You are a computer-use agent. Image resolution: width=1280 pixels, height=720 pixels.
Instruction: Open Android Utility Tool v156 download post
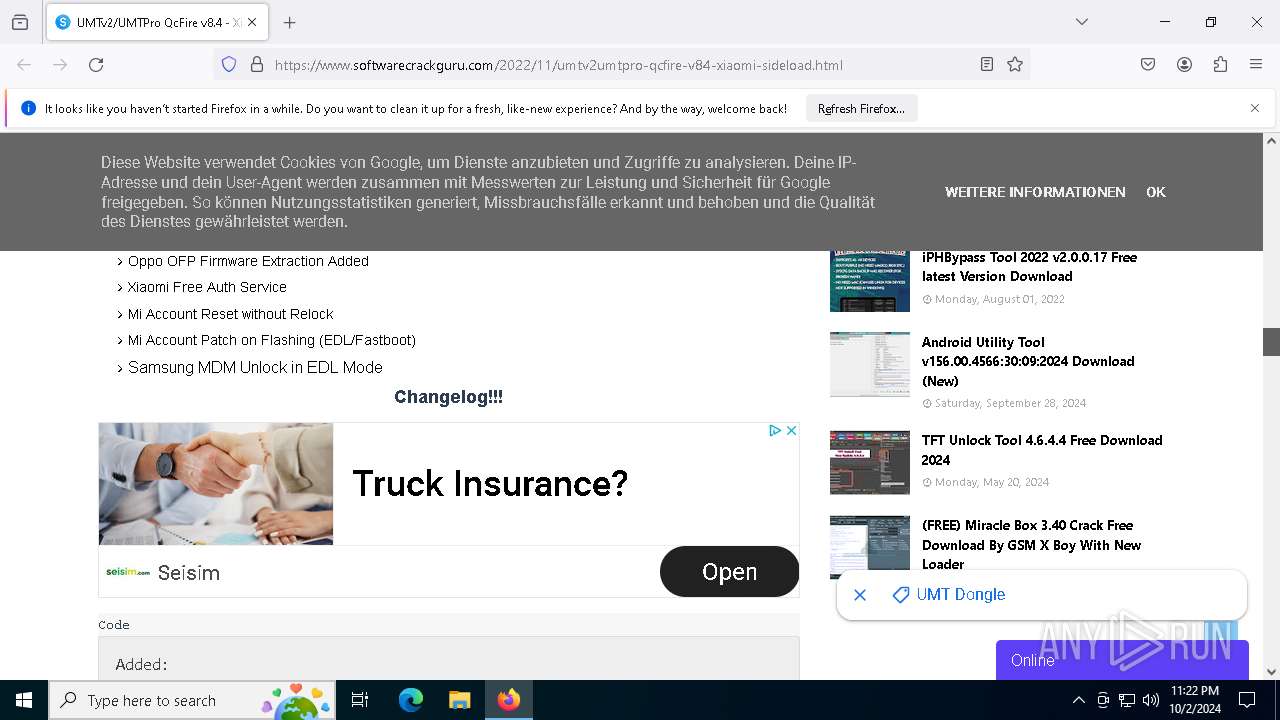click(1028, 361)
